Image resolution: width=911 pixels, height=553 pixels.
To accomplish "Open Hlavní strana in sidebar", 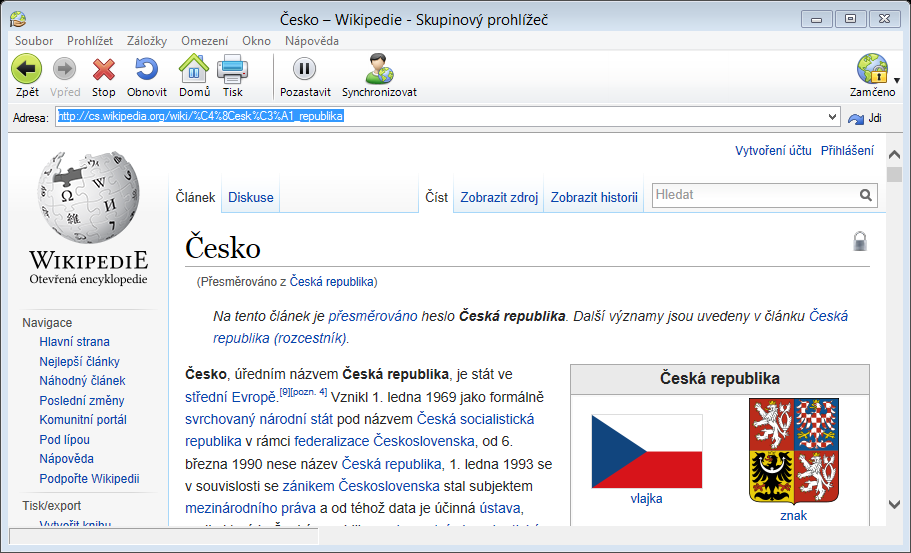I will coord(74,342).
